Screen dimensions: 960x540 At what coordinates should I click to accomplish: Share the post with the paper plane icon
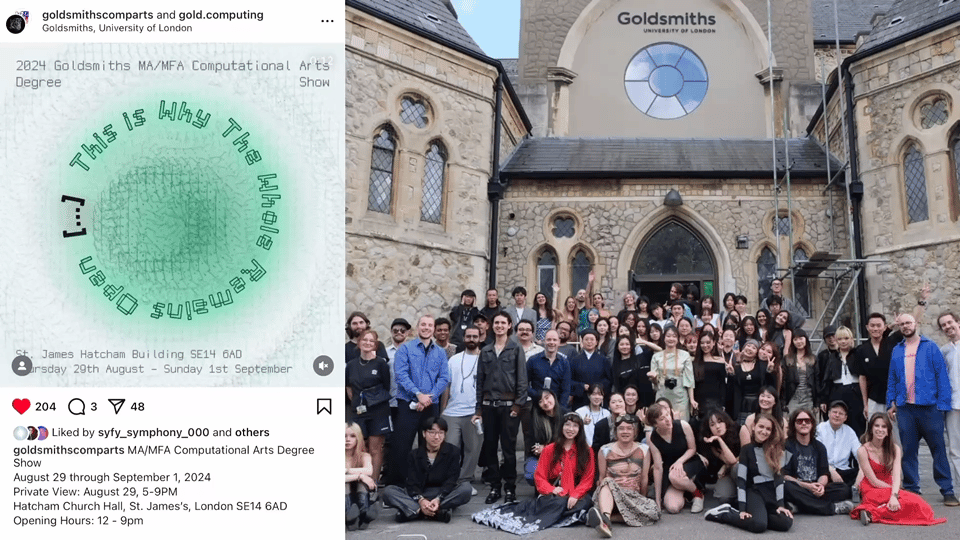coord(116,407)
